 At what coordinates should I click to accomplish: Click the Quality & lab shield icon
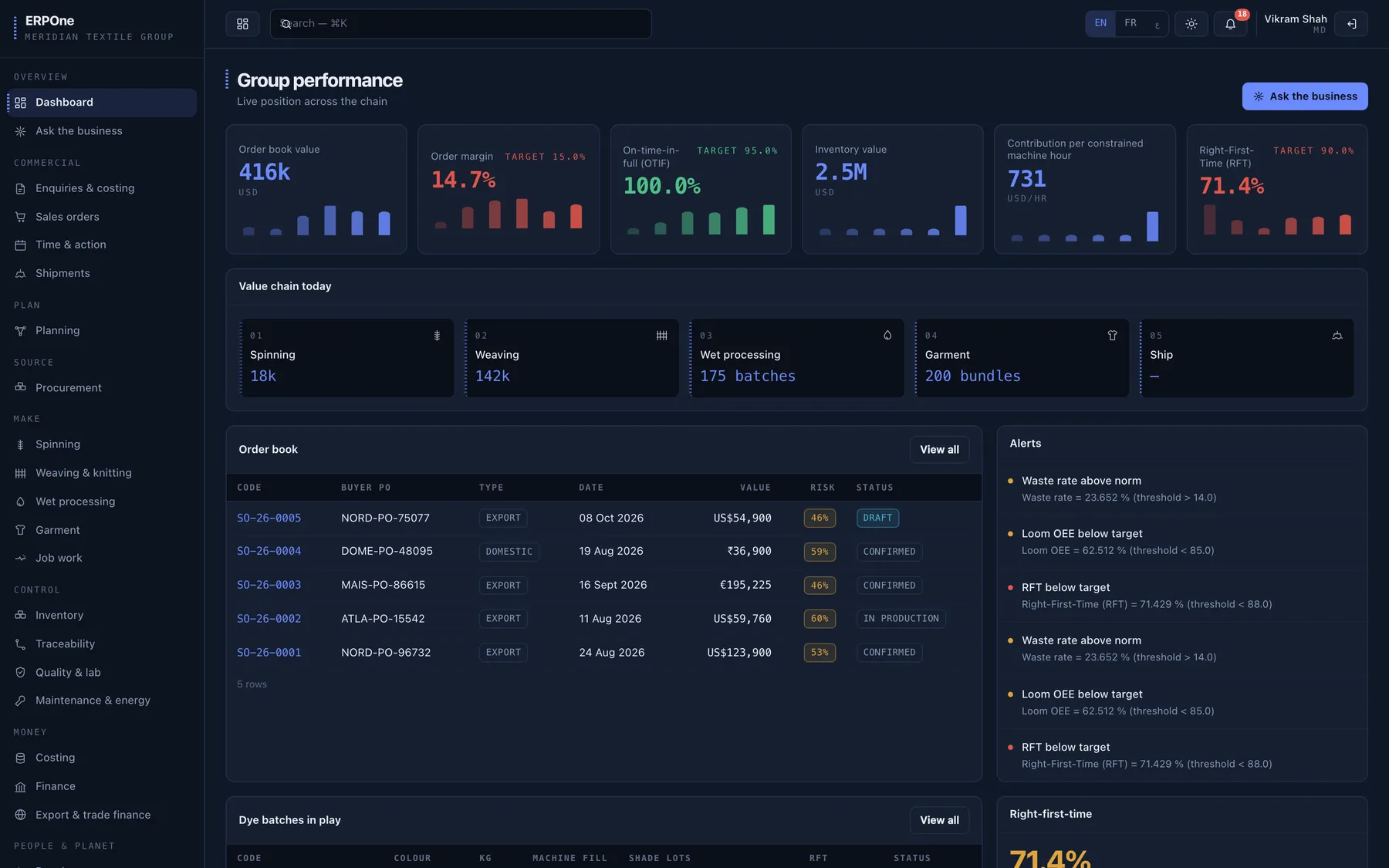[x=21, y=672]
